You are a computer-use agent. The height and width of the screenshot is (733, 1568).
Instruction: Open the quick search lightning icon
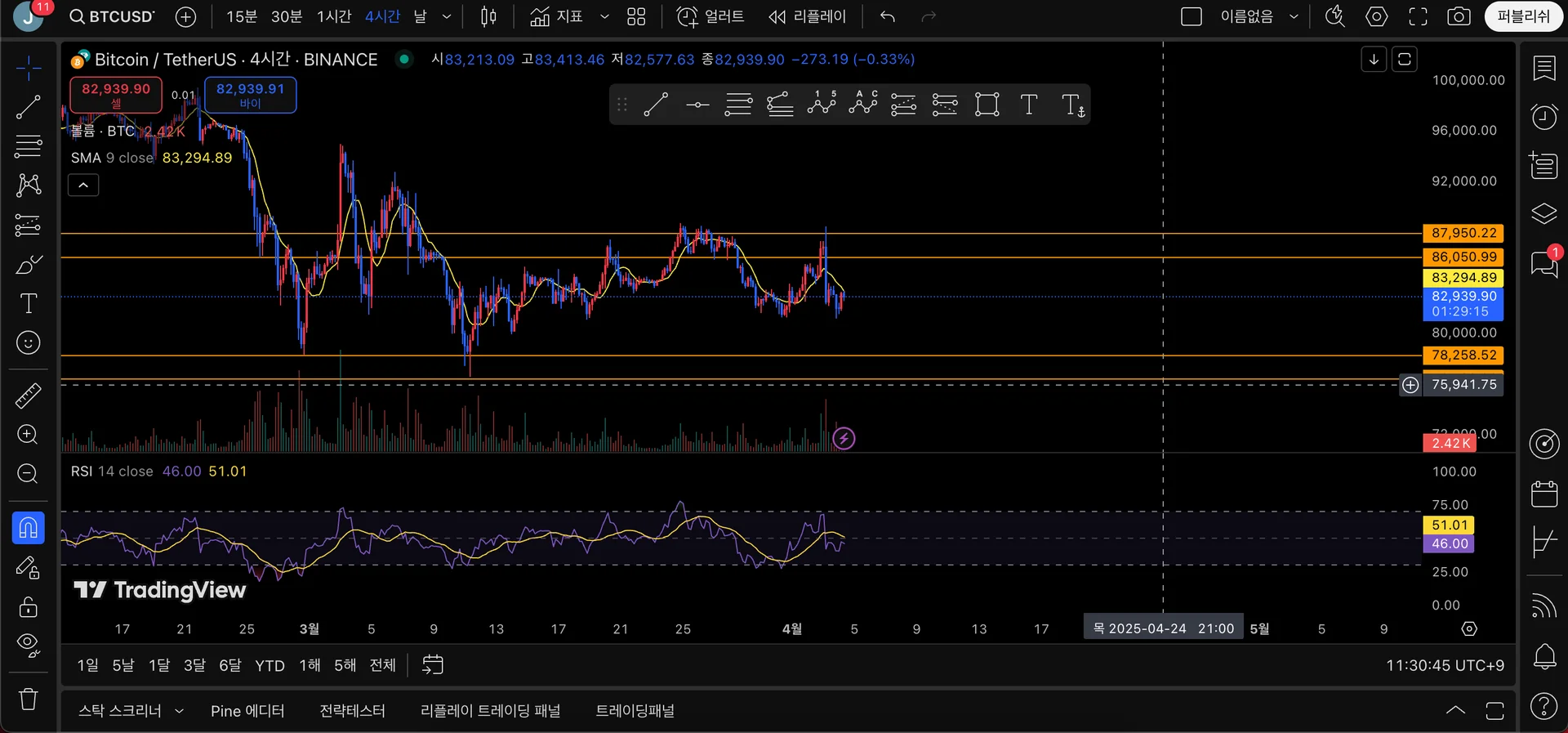click(1335, 16)
